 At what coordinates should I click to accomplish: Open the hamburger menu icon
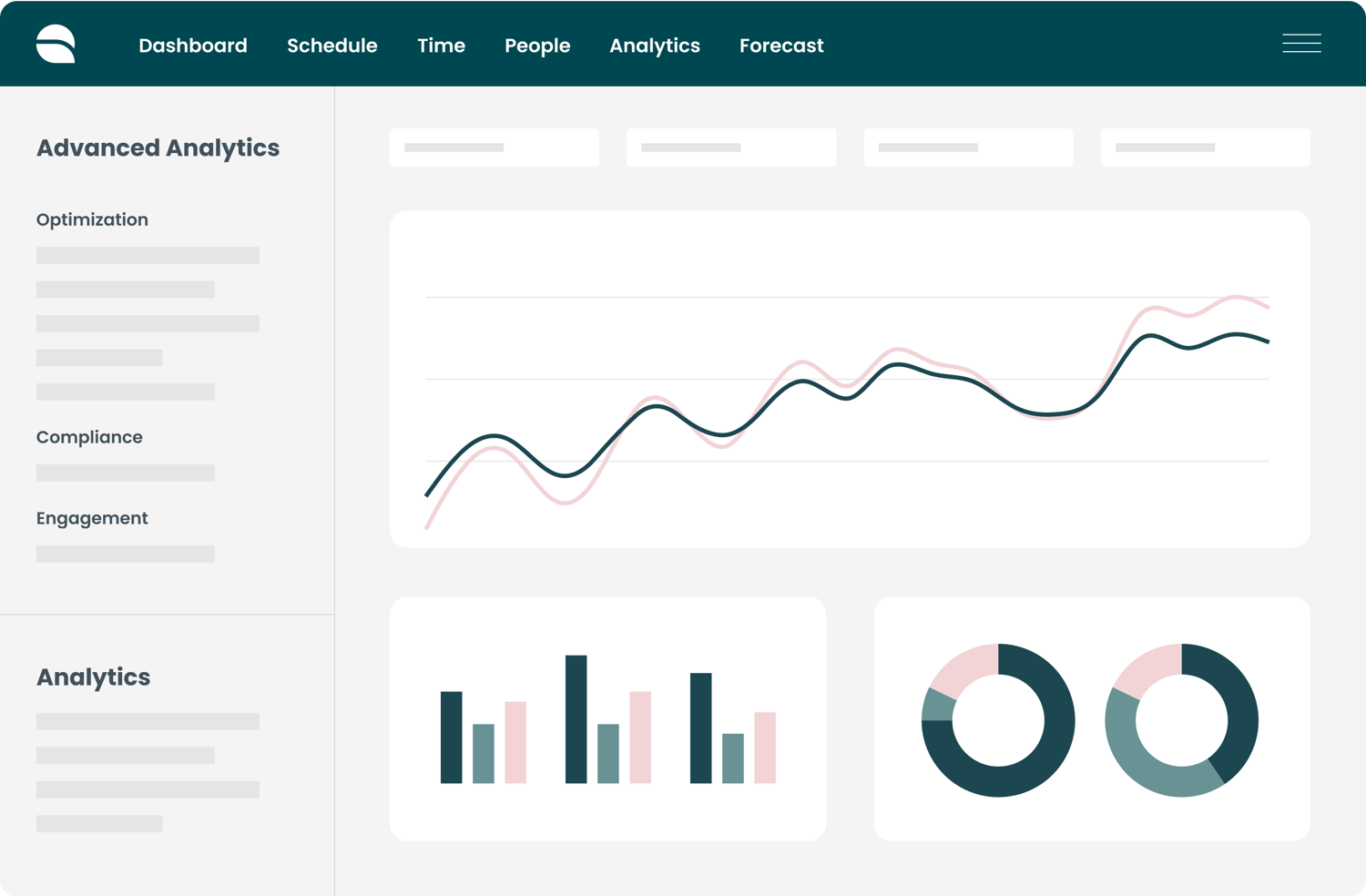coord(1301,44)
